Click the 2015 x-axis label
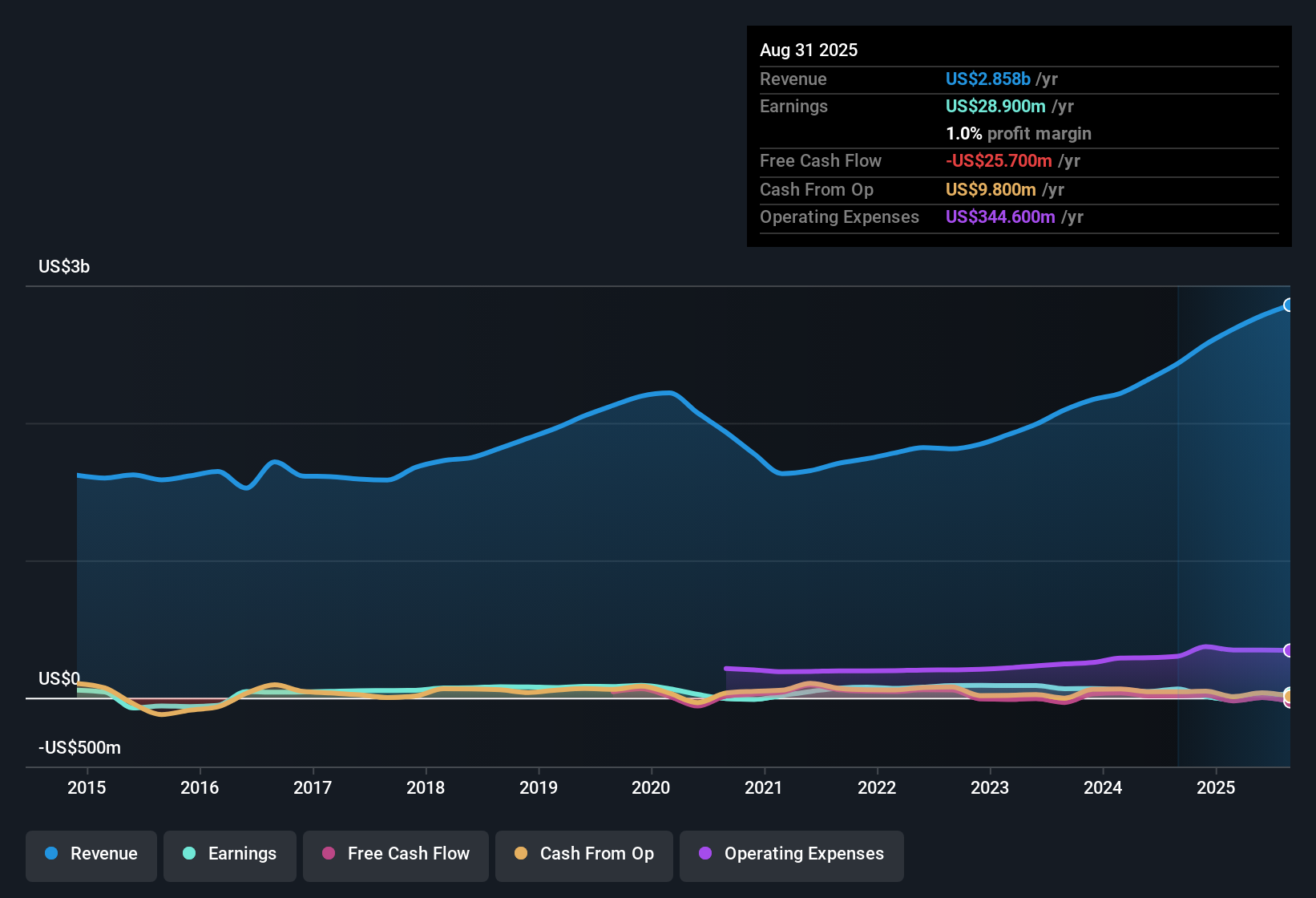Viewport: 1316px width, 898px height. click(87, 787)
